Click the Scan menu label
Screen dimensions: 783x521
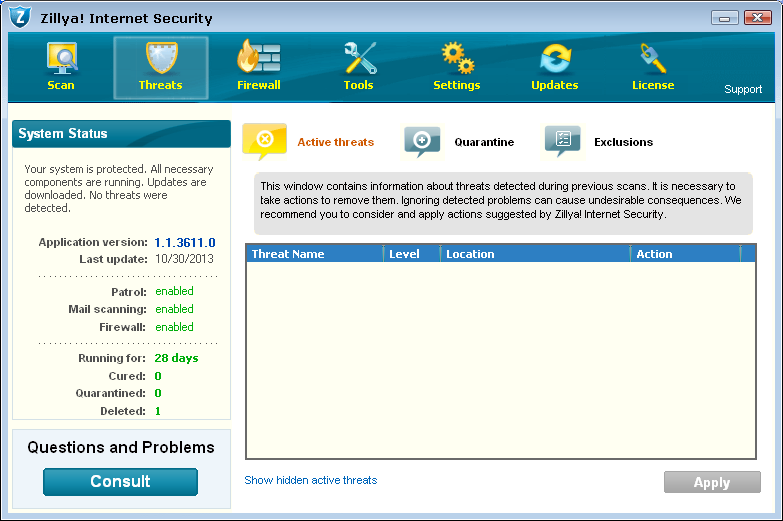tap(61, 85)
